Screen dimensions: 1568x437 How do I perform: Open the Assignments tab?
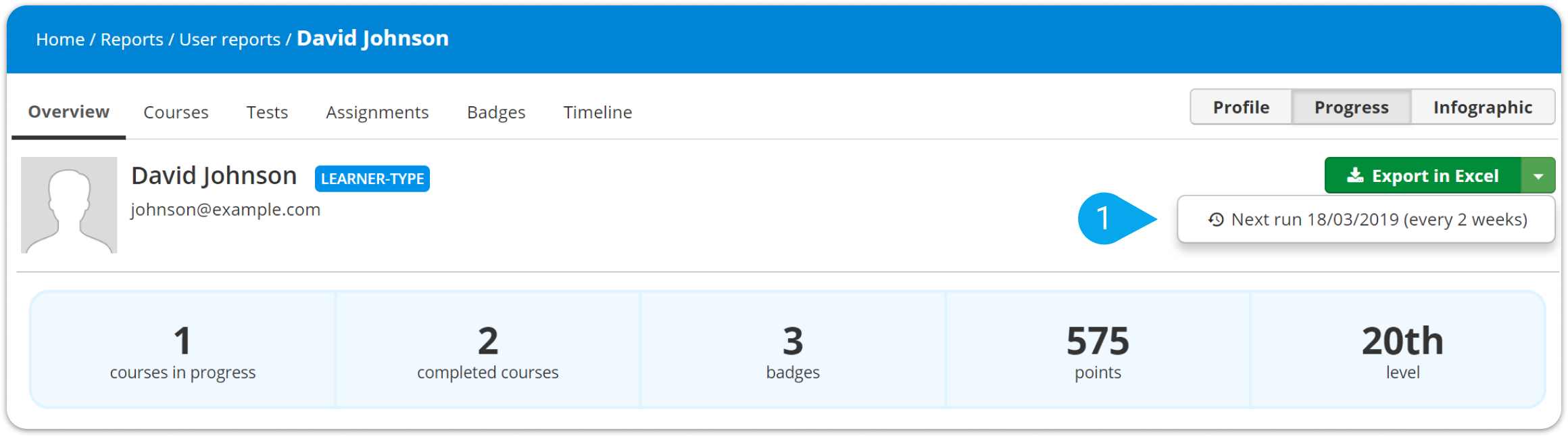[377, 112]
